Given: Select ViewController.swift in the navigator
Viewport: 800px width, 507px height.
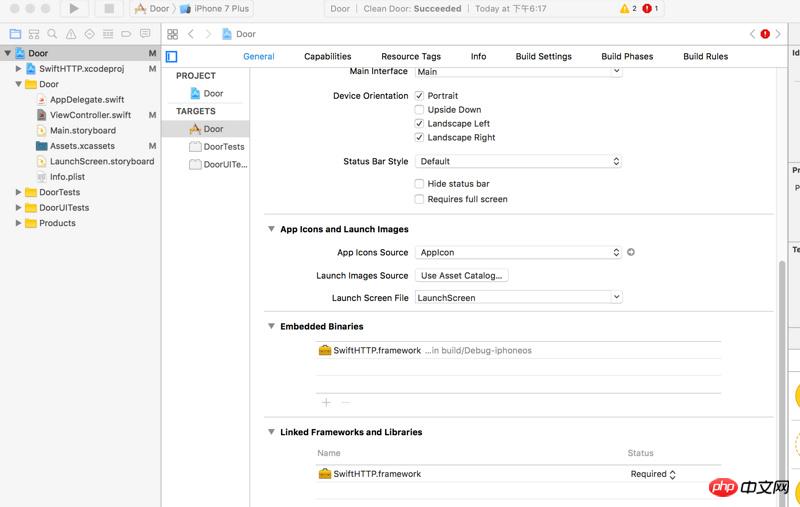Looking at the screenshot, I should coord(90,115).
